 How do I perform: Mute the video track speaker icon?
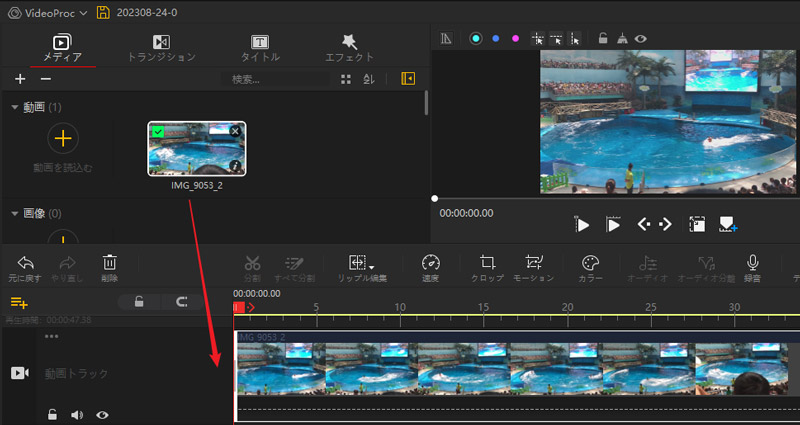pos(77,414)
